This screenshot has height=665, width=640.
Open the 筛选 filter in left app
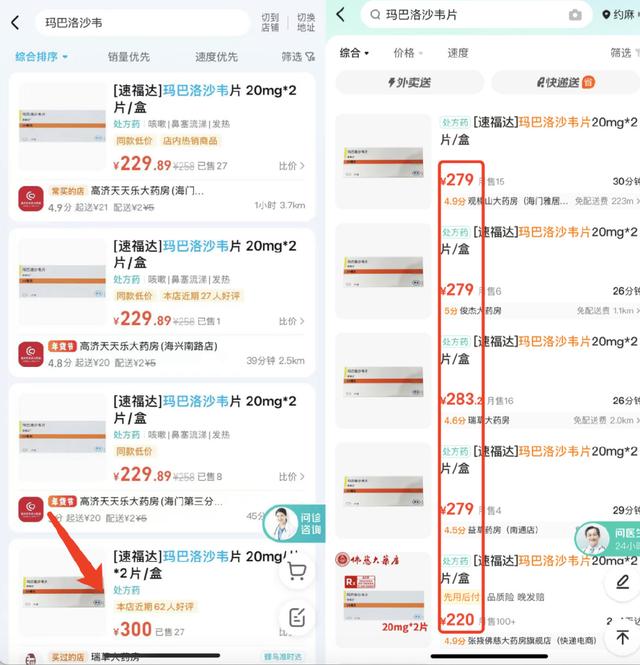click(x=298, y=56)
